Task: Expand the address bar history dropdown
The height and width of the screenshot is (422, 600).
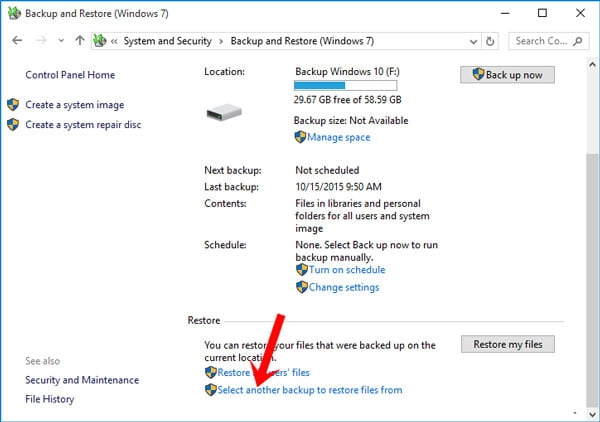Action: pos(473,41)
